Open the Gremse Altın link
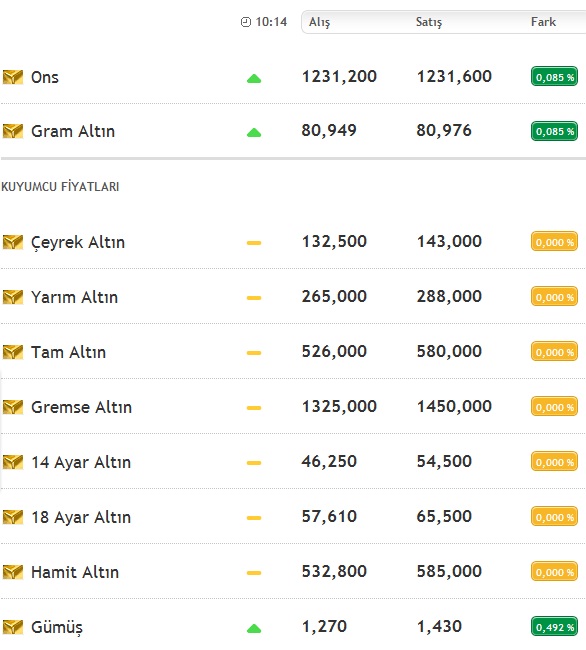586x650 pixels. 82,407
